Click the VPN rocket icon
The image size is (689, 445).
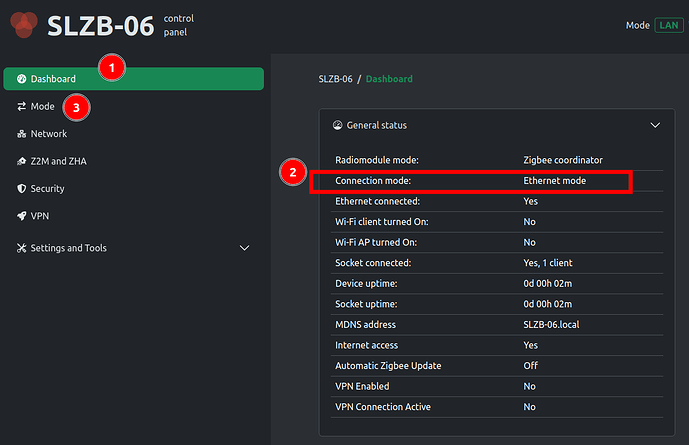tap(21, 216)
